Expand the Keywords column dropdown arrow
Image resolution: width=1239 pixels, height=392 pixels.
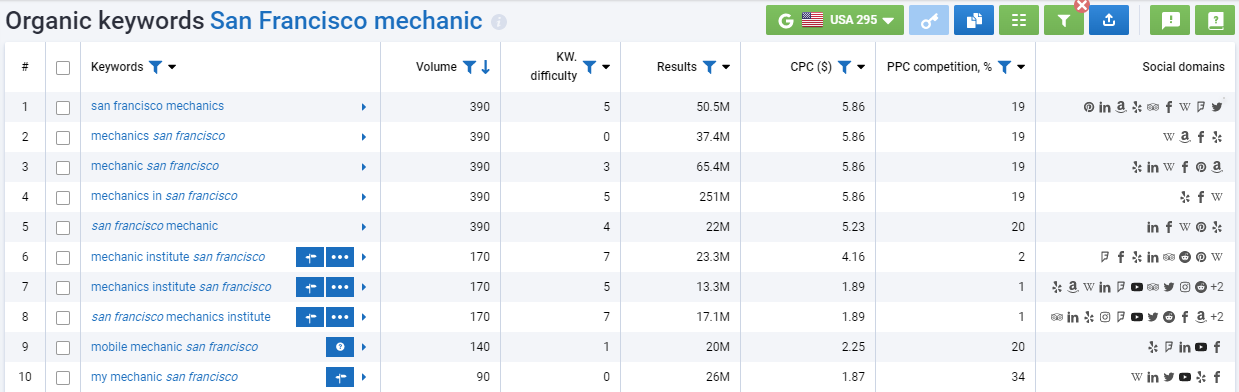(x=172, y=67)
